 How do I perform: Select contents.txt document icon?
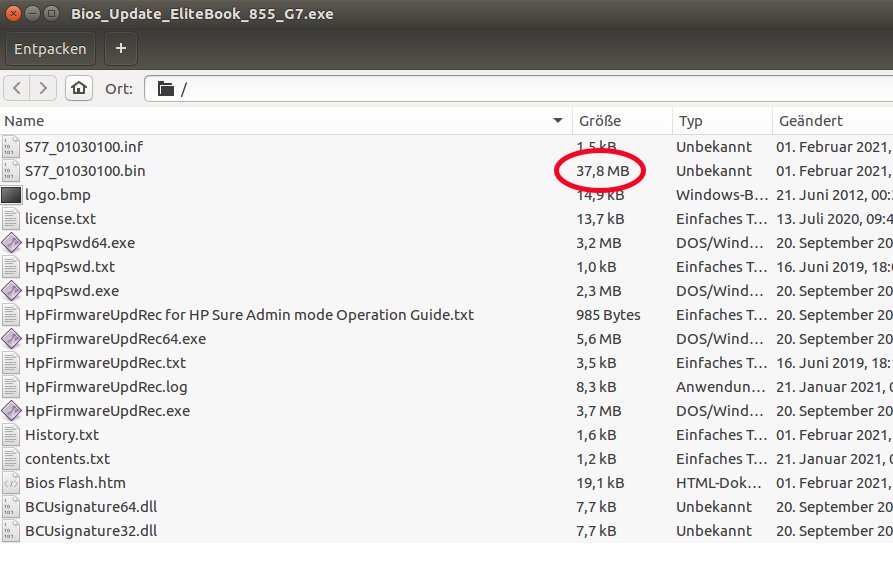10,459
